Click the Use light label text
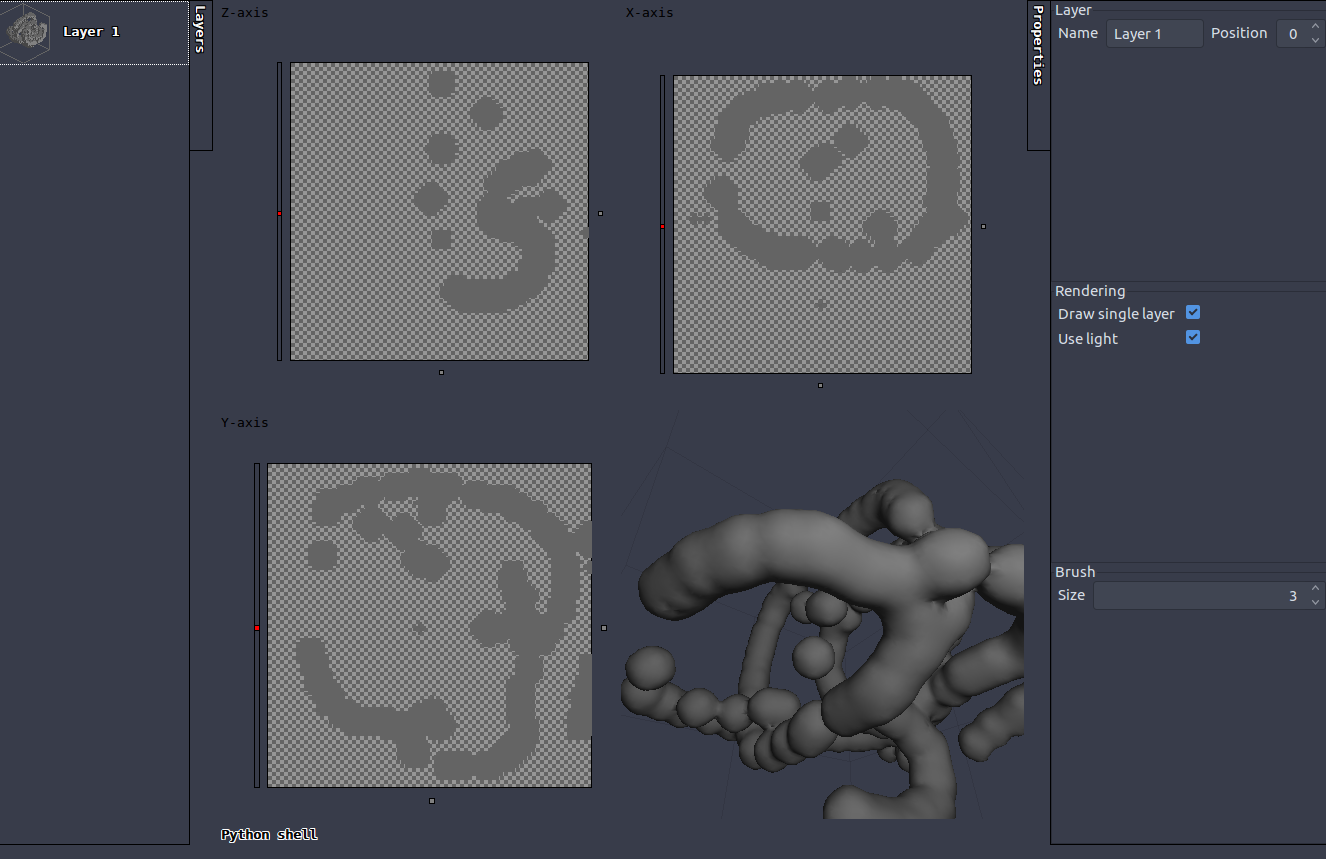This screenshot has width=1326, height=859. pos(1088,339)
